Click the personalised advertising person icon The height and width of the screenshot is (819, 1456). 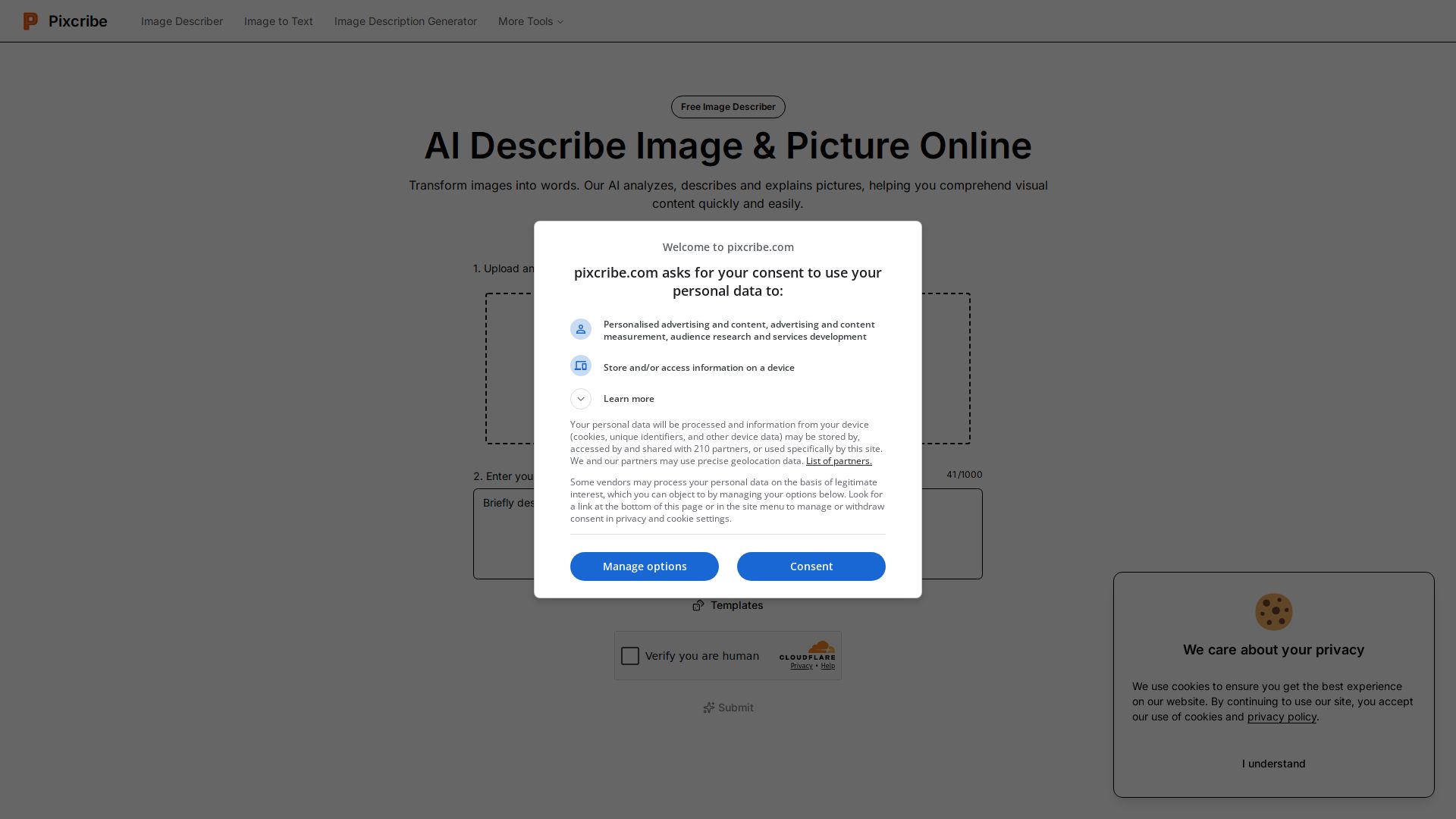pyautogui.click(x=581, y=329)
